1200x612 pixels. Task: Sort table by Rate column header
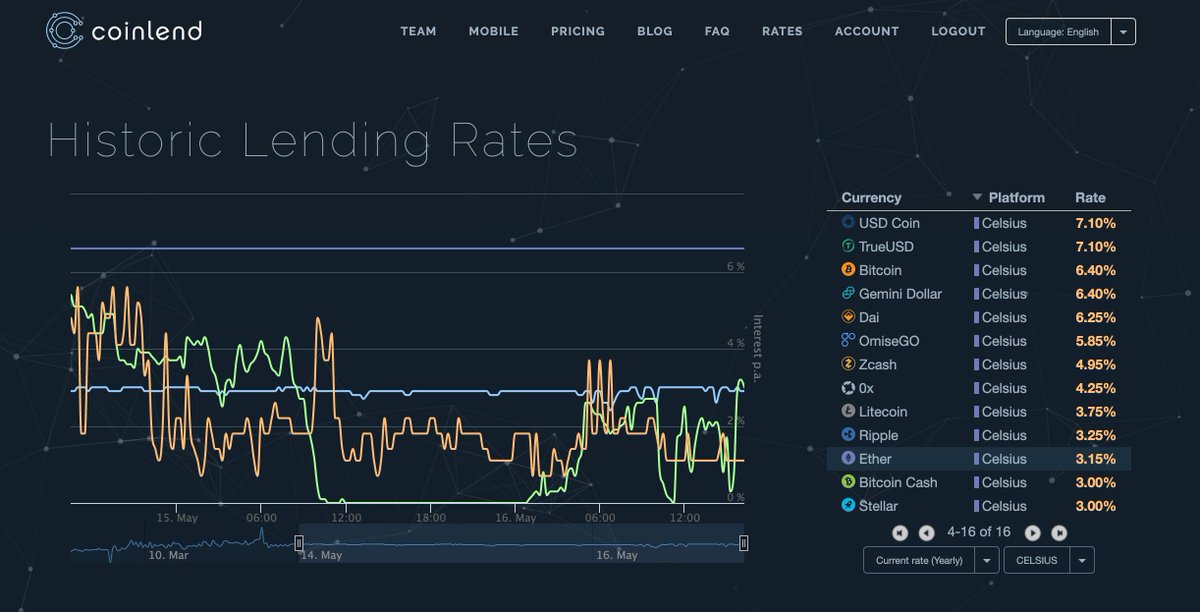(1090, 198)
